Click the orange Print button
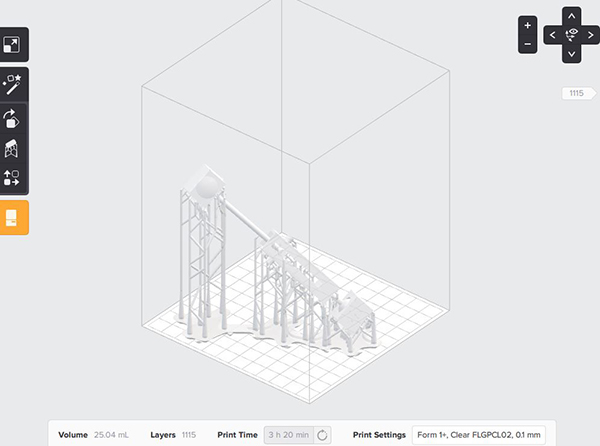The width and height of the screenshot is (600, 446). pyautogui.click(x=12, y=217)
